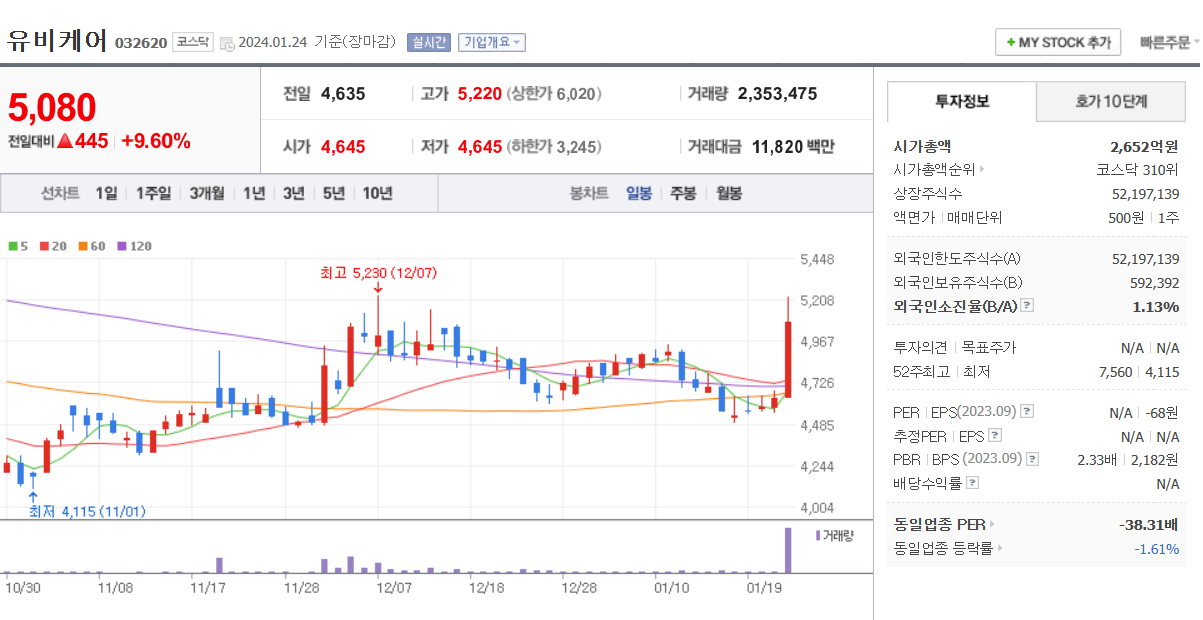
Task: Click the 실시간 badge
Action: coord(428,42)
